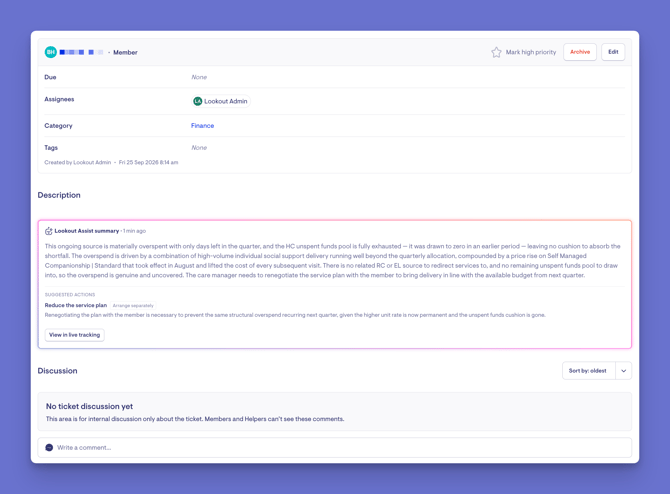Archive this ticket
Screen dimensions: 670x494
click(580, 52)
